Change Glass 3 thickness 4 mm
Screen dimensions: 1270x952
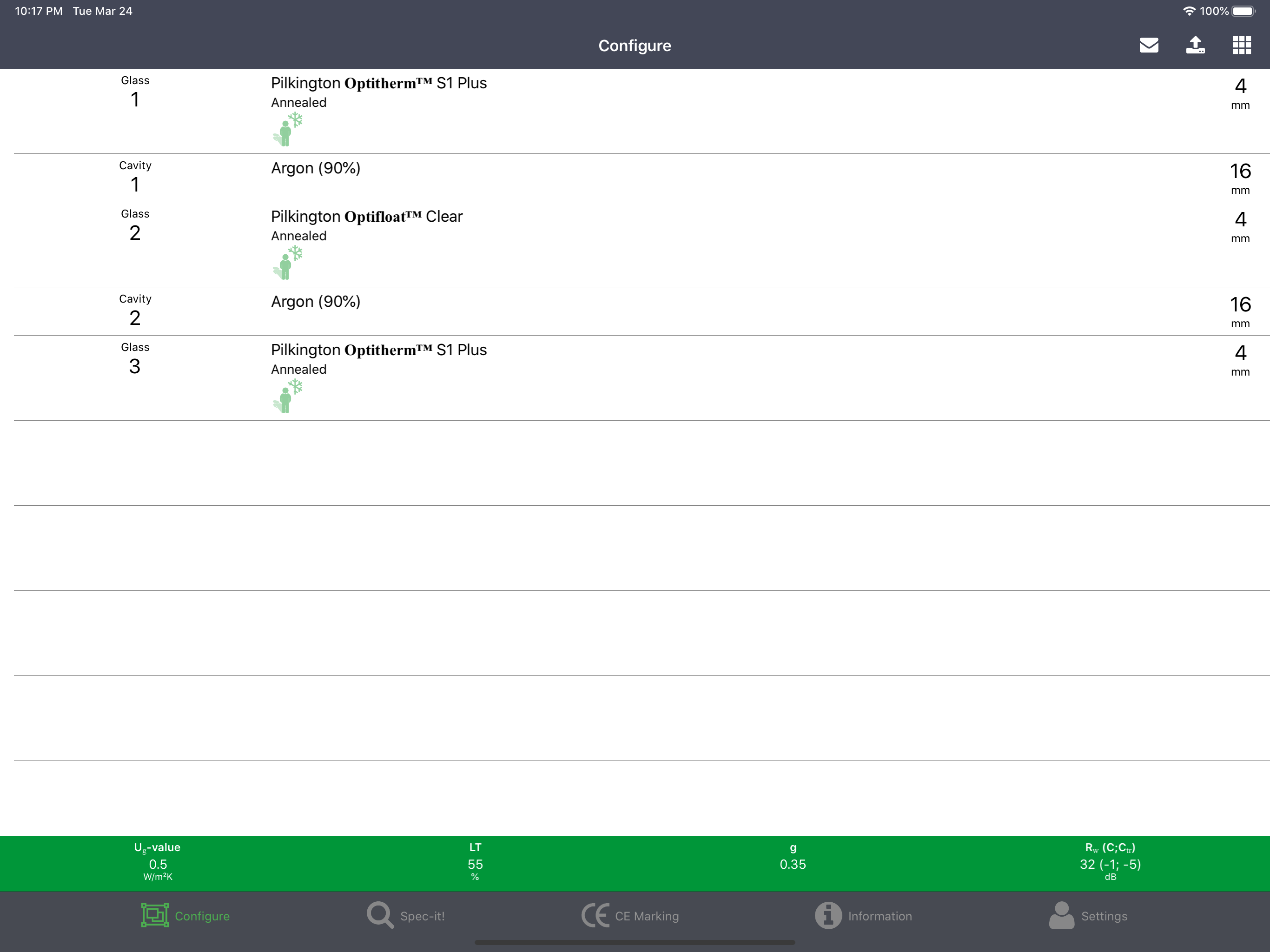coord(1240,359)
